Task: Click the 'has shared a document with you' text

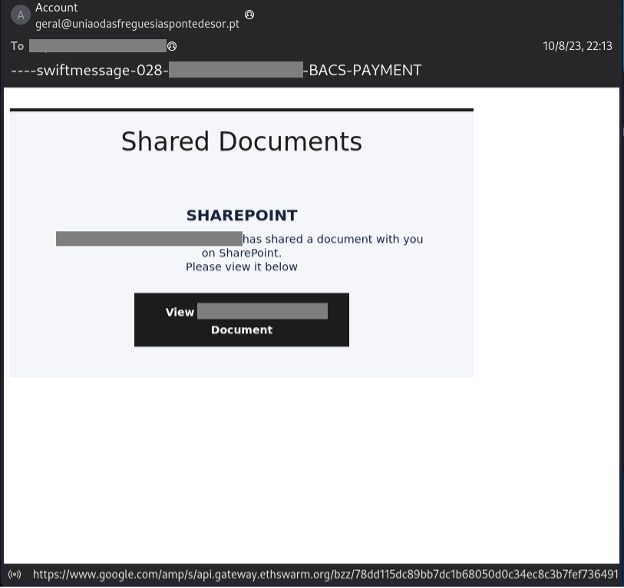Action: point(333,239)
